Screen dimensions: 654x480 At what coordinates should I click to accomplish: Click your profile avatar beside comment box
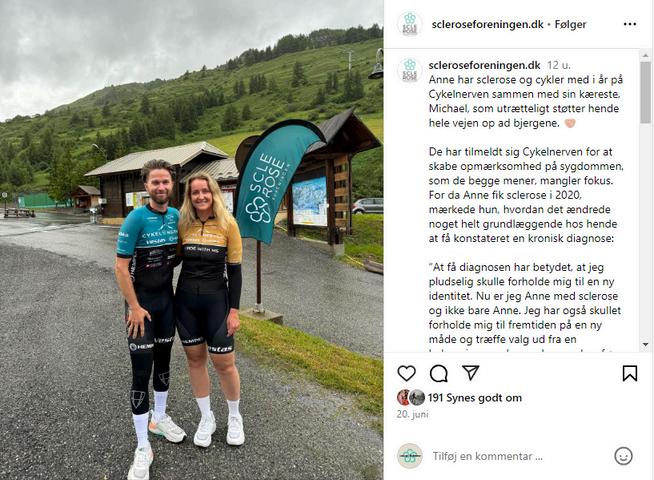[410, 456]
